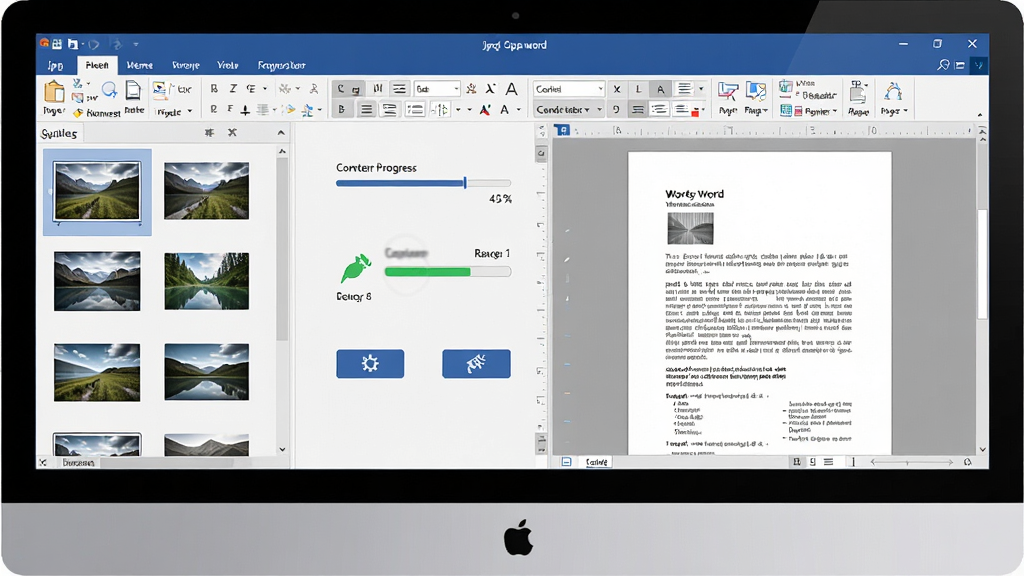Screen dimensions: 1024x576
Task: Click the pin icon in the Syntles panel header
Action: (209, 133)
